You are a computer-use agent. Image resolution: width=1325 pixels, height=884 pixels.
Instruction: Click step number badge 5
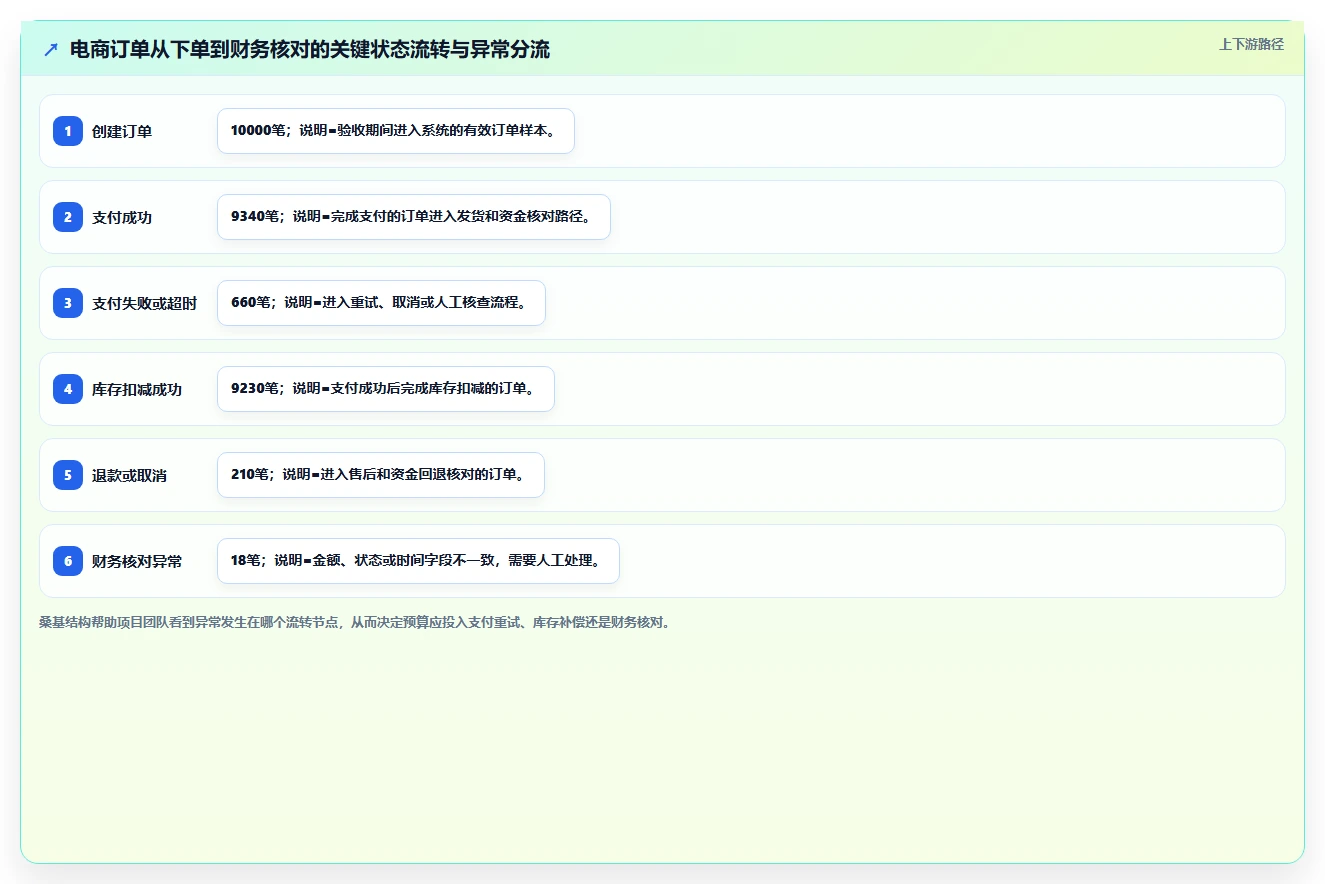coord(68,475)
